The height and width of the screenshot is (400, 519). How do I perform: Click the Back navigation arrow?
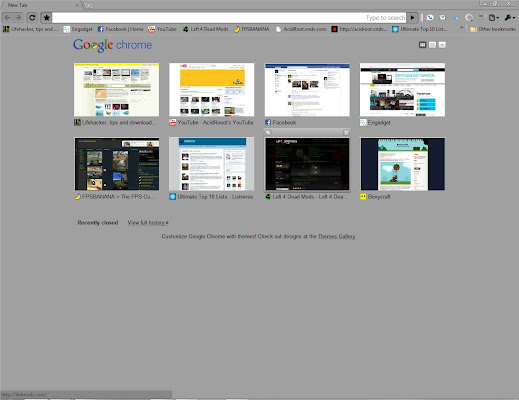(x=8, y=18)
